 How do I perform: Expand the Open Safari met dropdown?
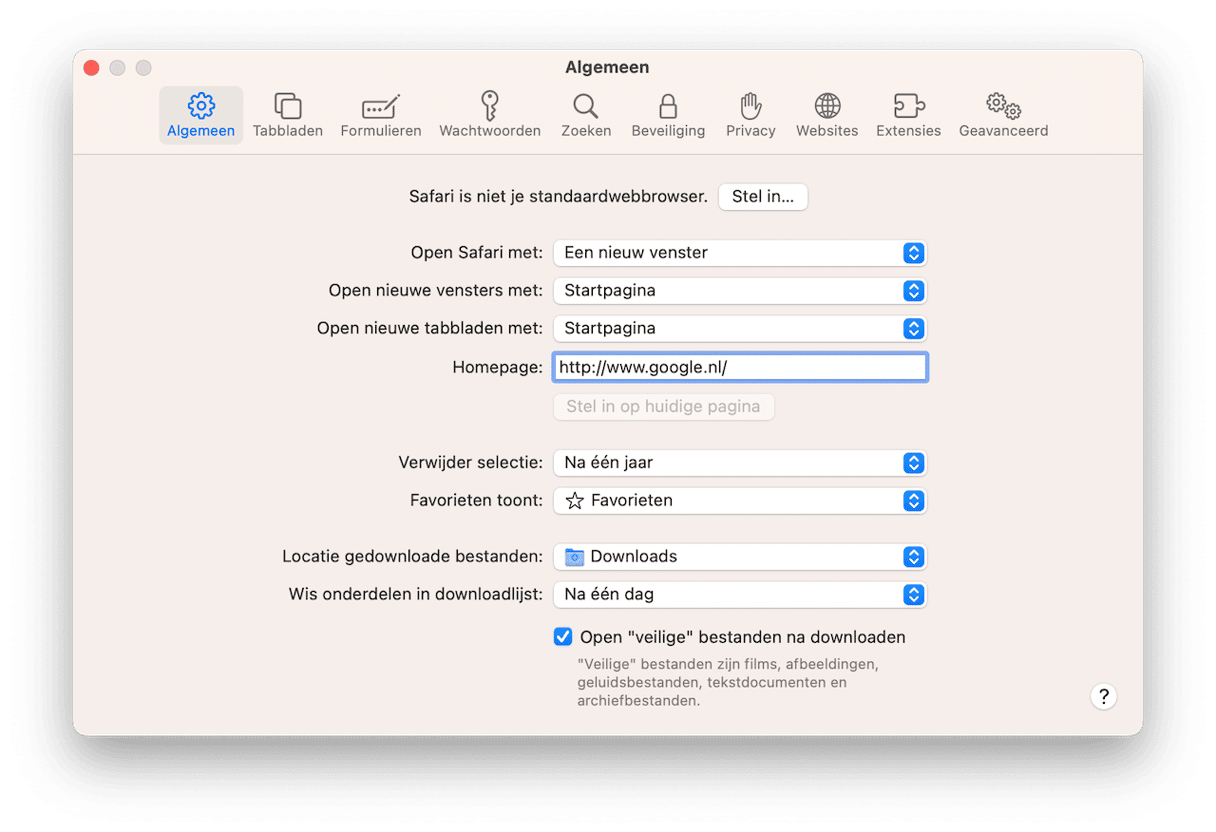740,253
